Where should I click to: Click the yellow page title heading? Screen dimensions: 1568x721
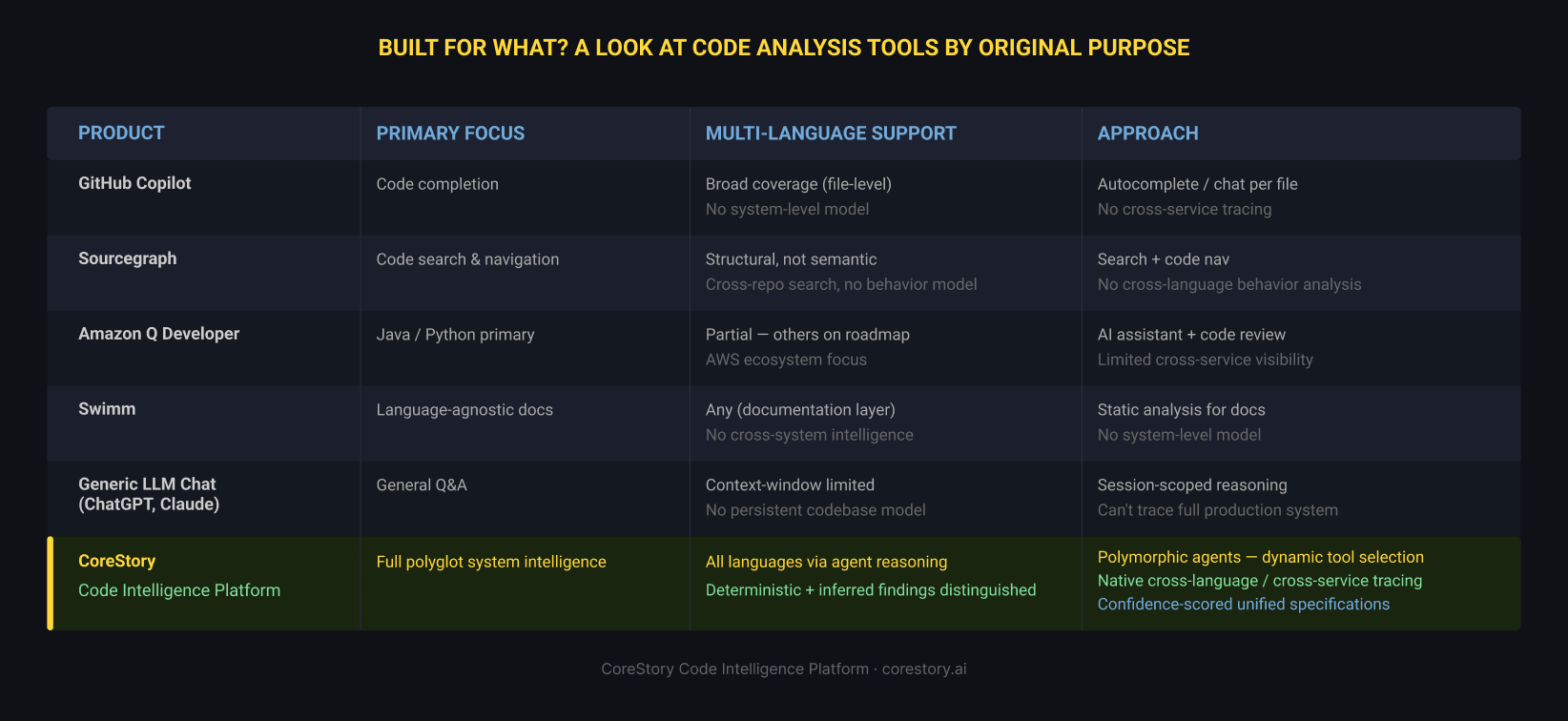784,48
